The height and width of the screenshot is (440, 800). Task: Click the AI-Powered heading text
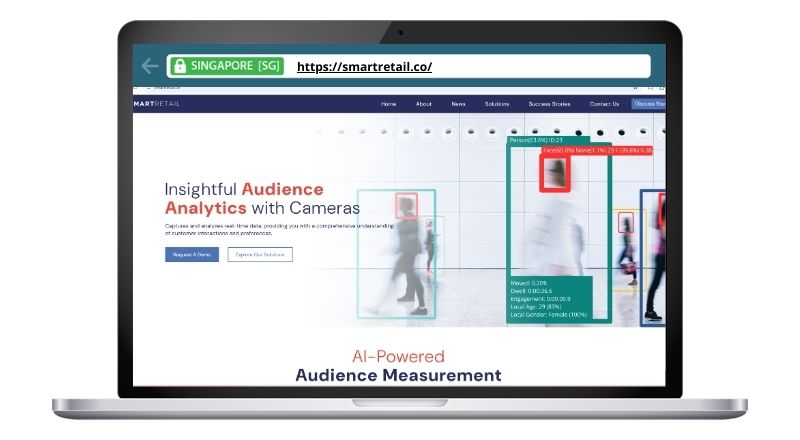[x=398, y=356]
